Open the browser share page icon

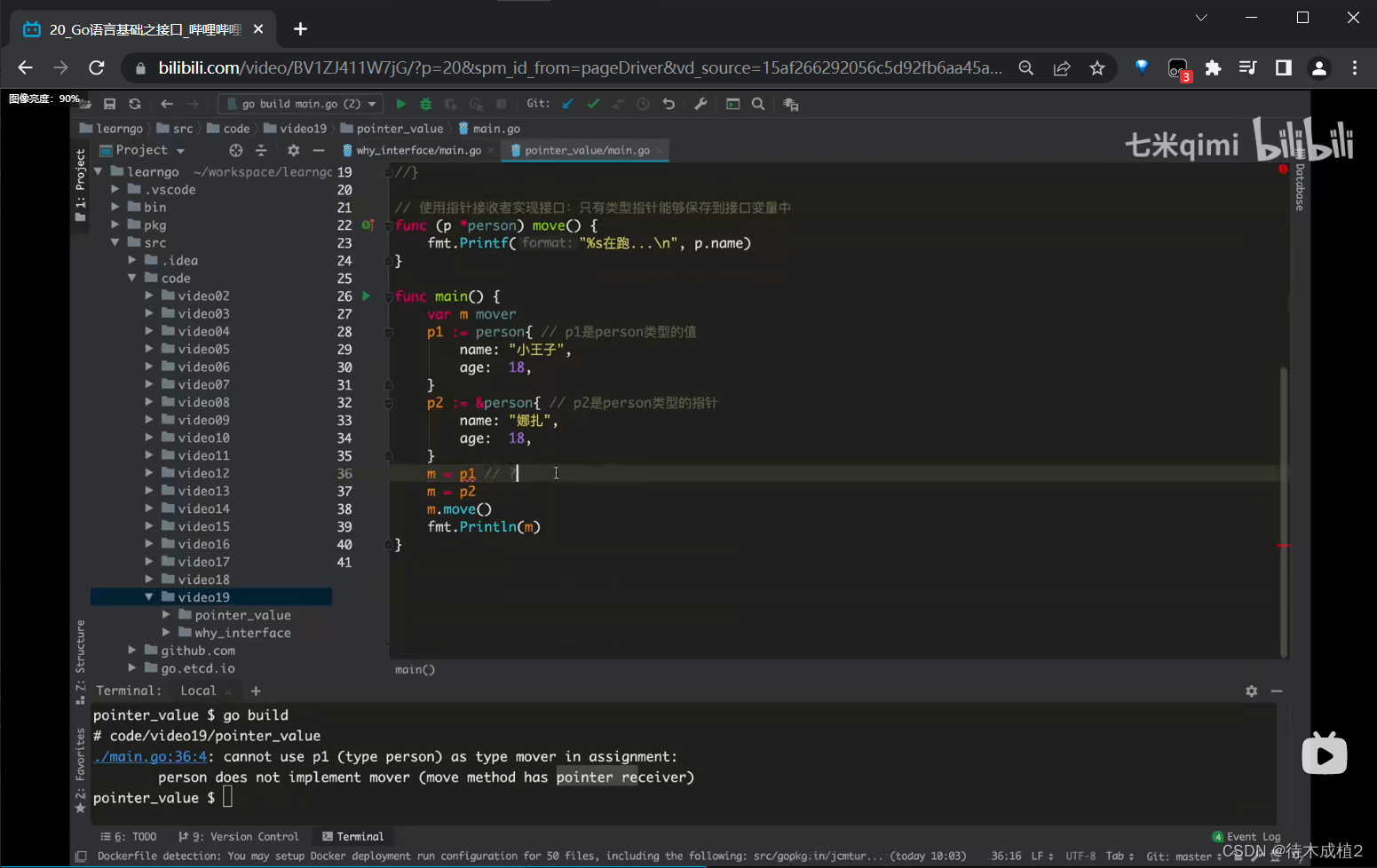pos(1062,67)
